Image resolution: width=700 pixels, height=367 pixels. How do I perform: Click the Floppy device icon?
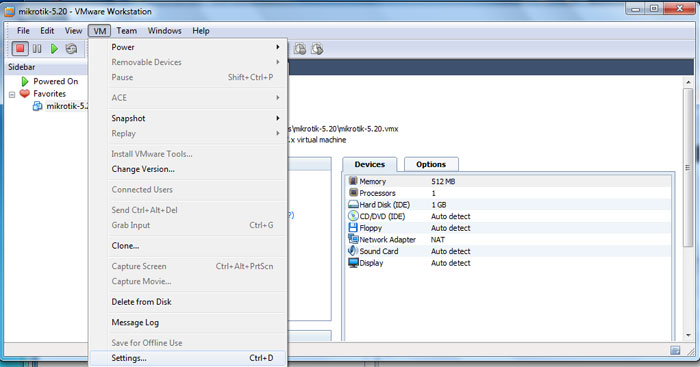353,228
